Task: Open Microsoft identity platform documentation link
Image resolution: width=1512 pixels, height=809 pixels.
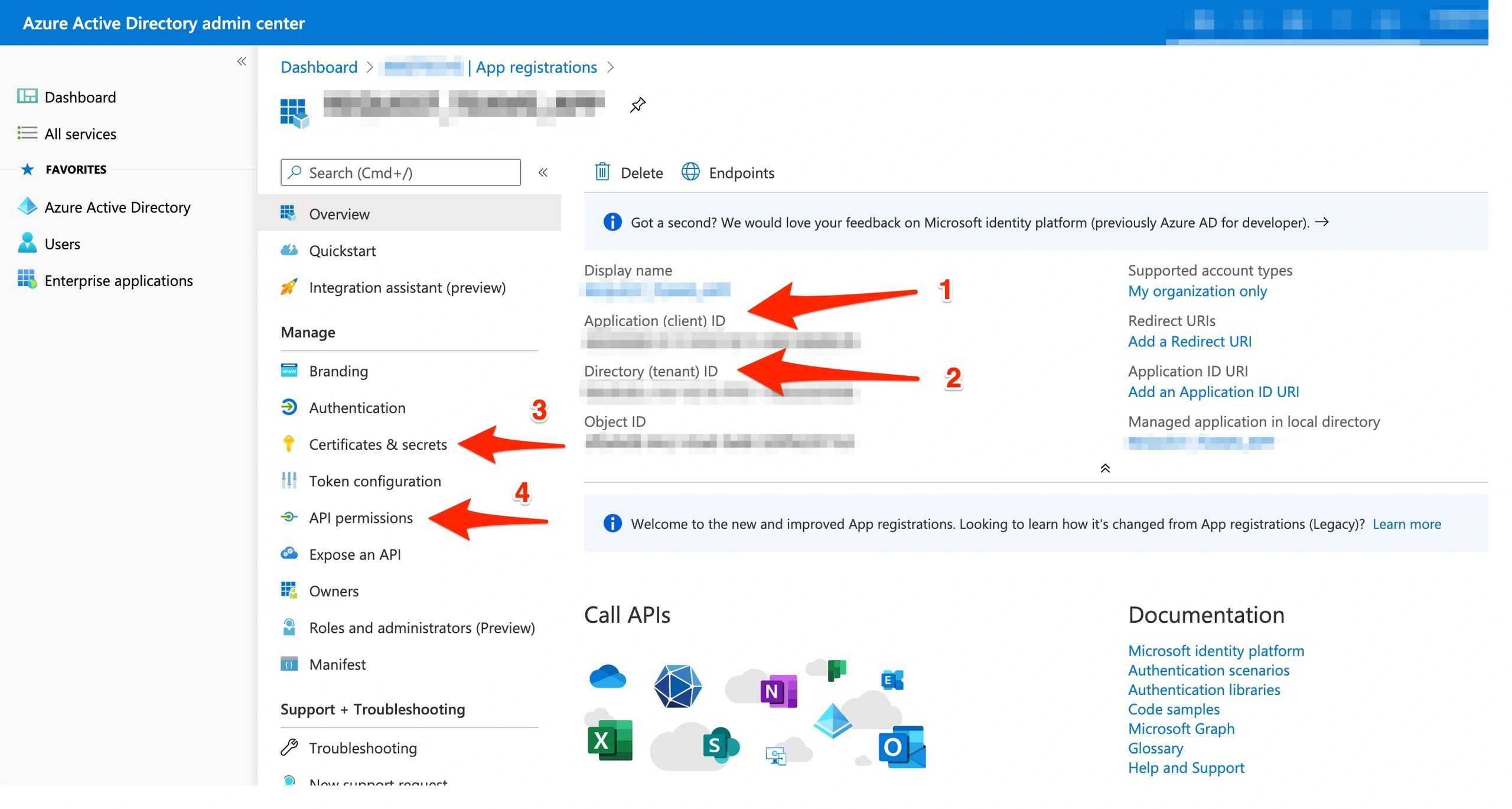Action: pyautogui.click(x=1216, y=650)
